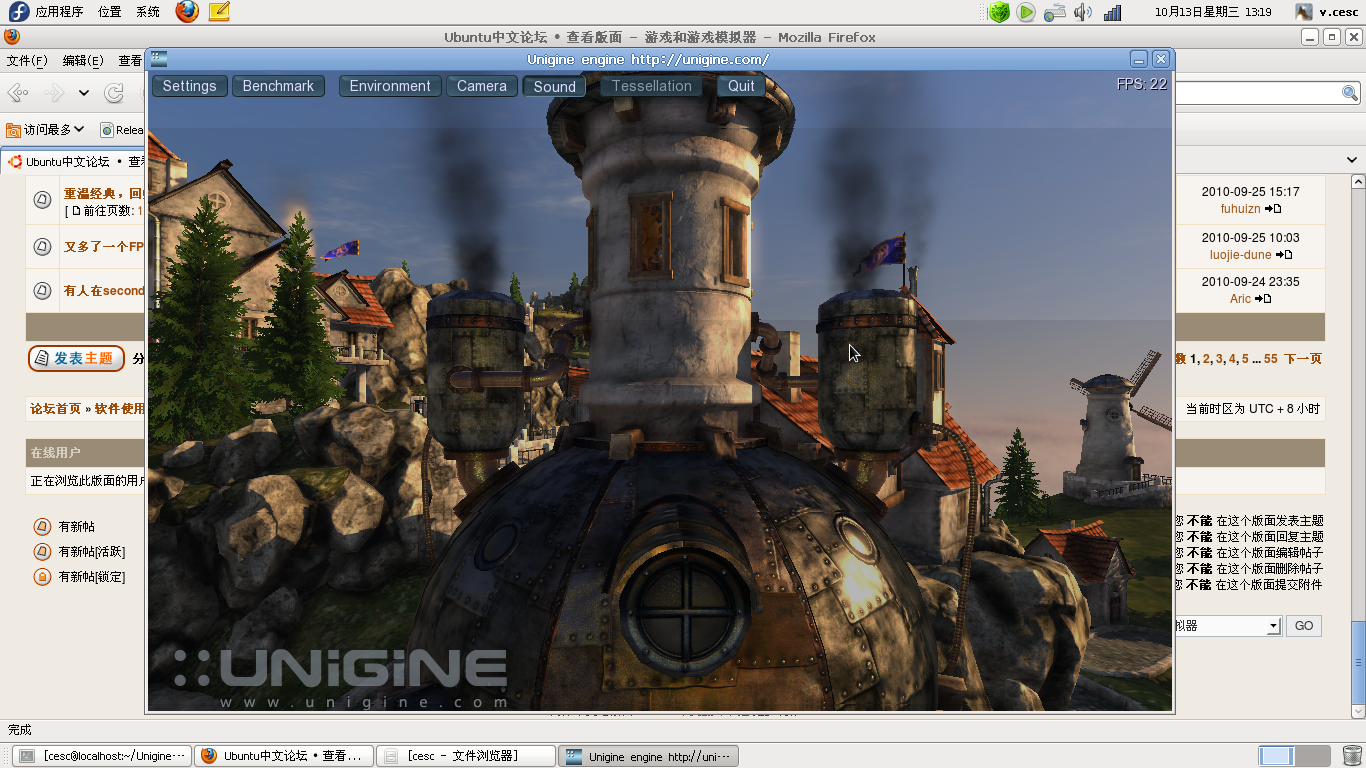The height and width of the screenshot is (768, 1366).
Task: Open the volume speaker tray icon
Action: 1083,12
